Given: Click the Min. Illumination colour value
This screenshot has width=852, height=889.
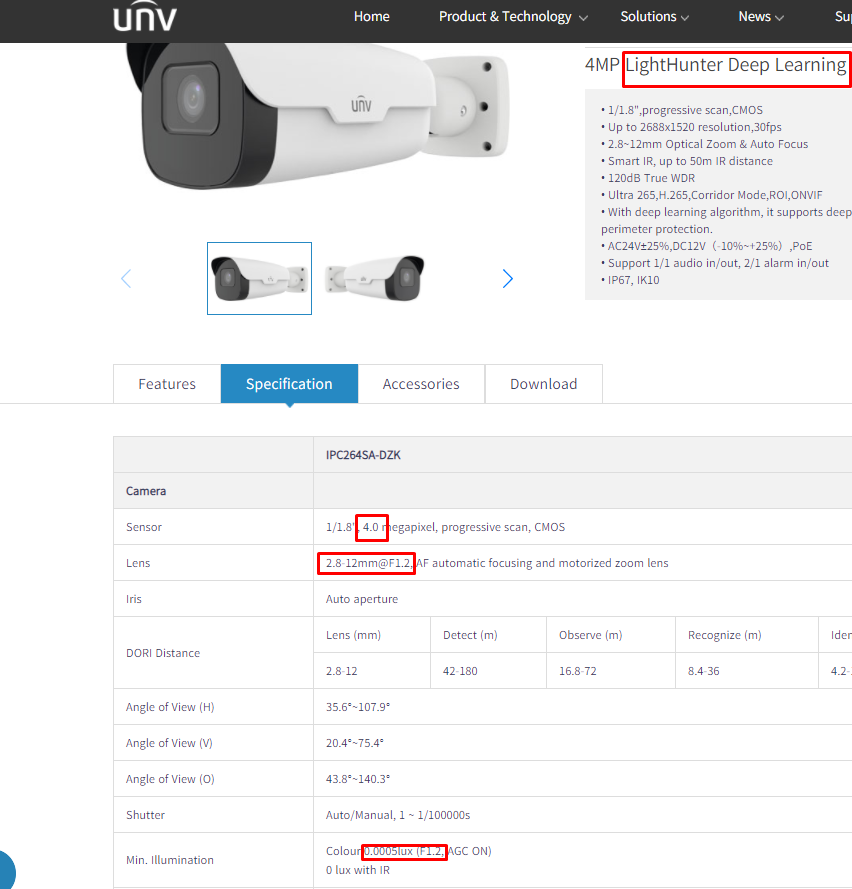Looking at the screenshot, I should coord(408,851).
